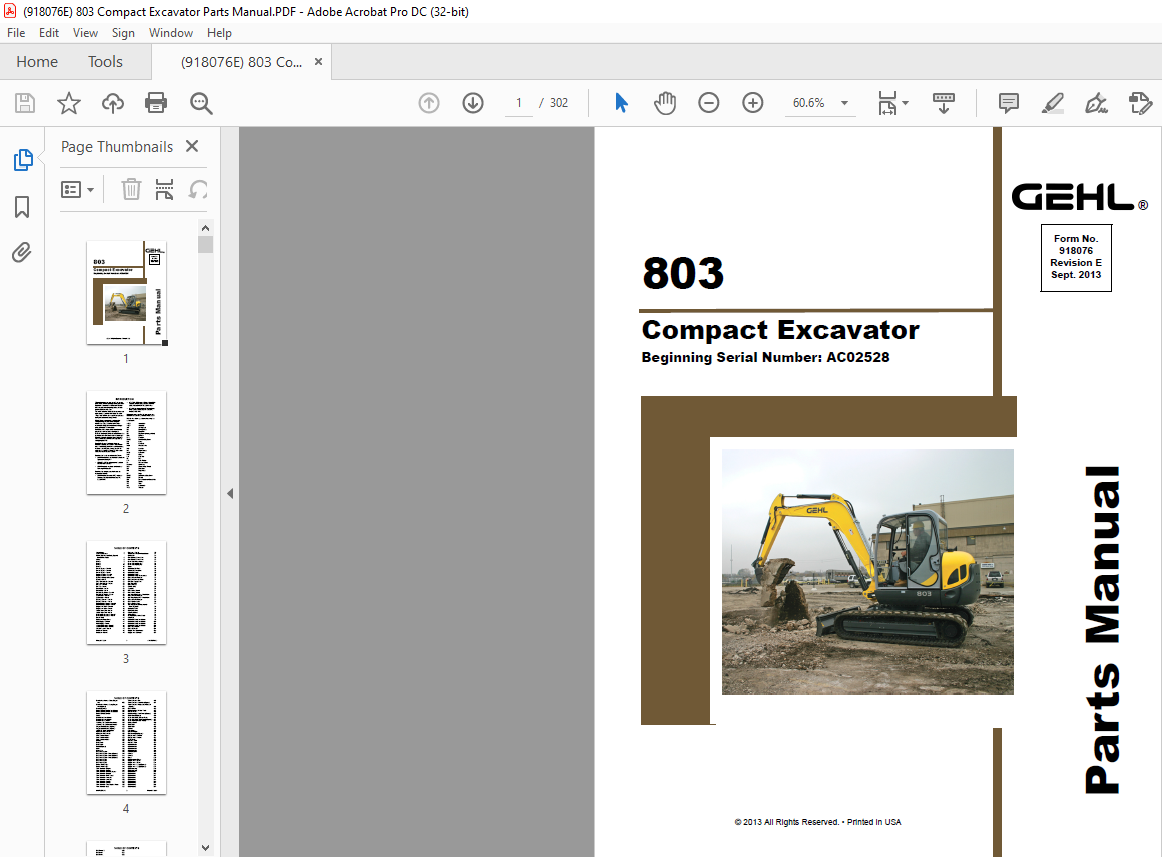Click the 60.6% zoom value field
Image resolution: width=1162 pixels, height=857 pixels.
[x=809, y=103]
